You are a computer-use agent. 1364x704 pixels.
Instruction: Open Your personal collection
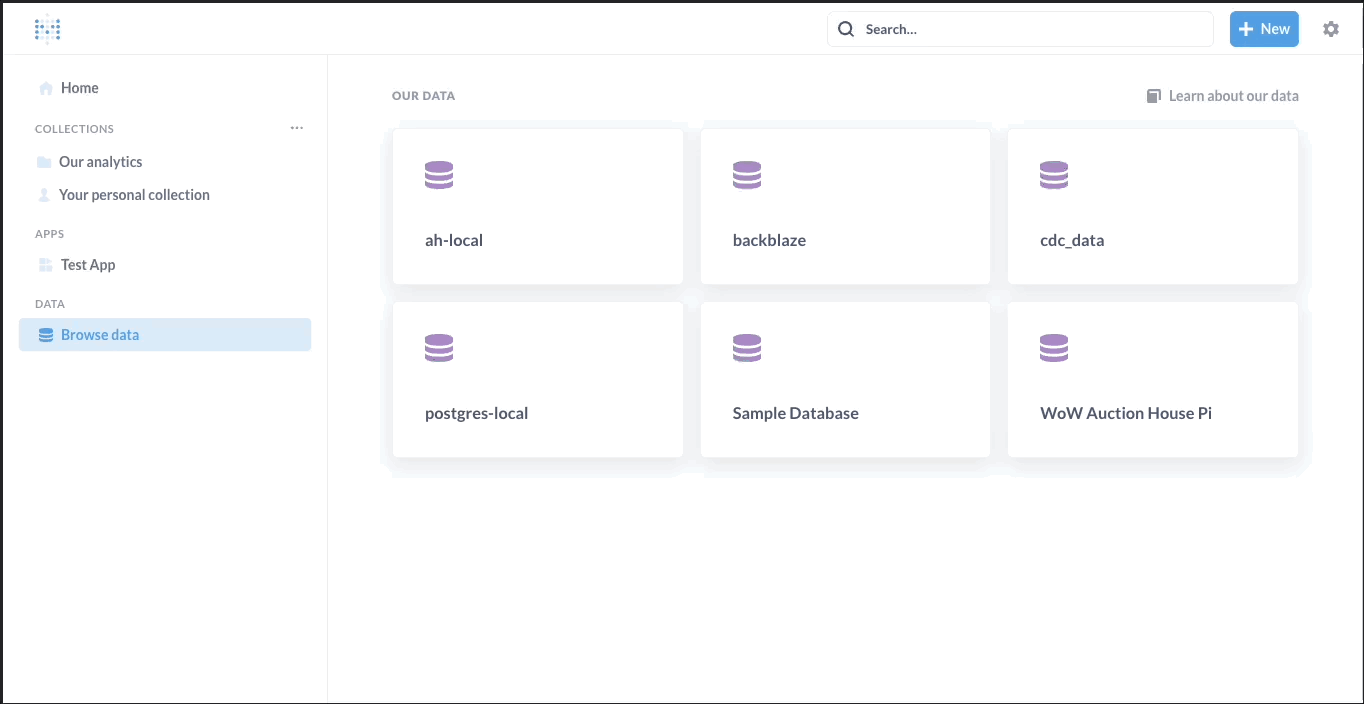134,194
